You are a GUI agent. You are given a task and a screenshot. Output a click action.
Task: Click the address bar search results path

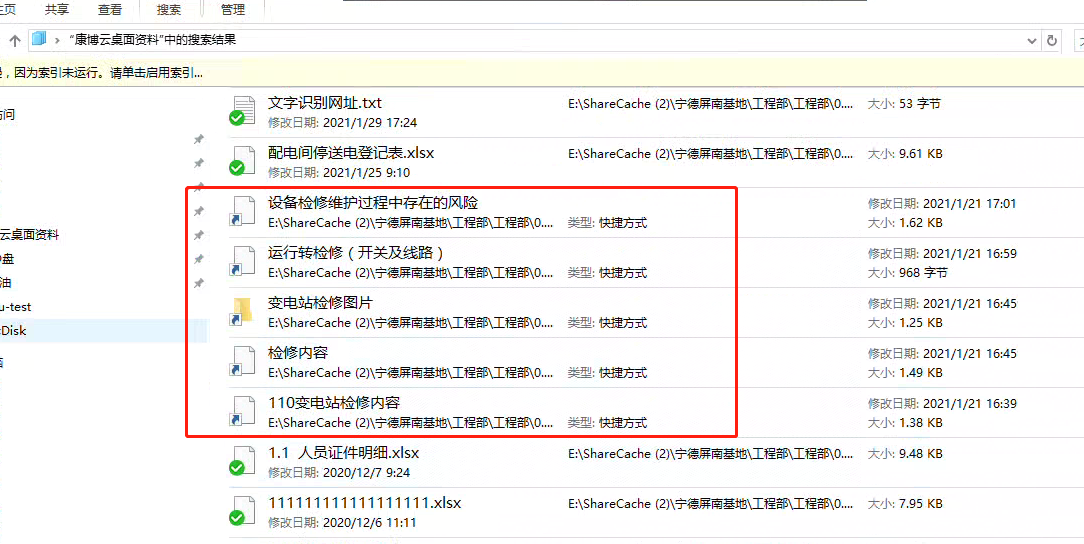click(x=153, y=40)
